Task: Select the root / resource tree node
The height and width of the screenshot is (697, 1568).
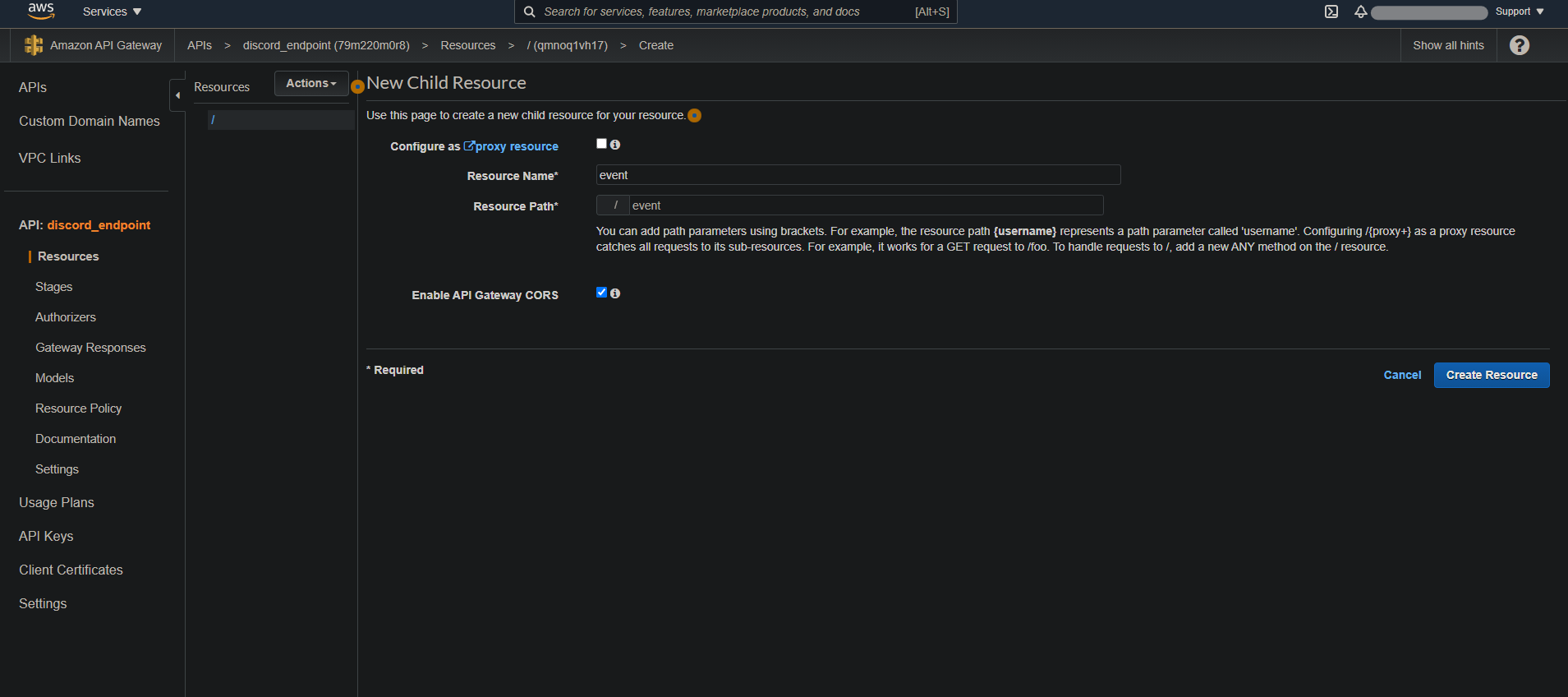Action: (281, 120)
